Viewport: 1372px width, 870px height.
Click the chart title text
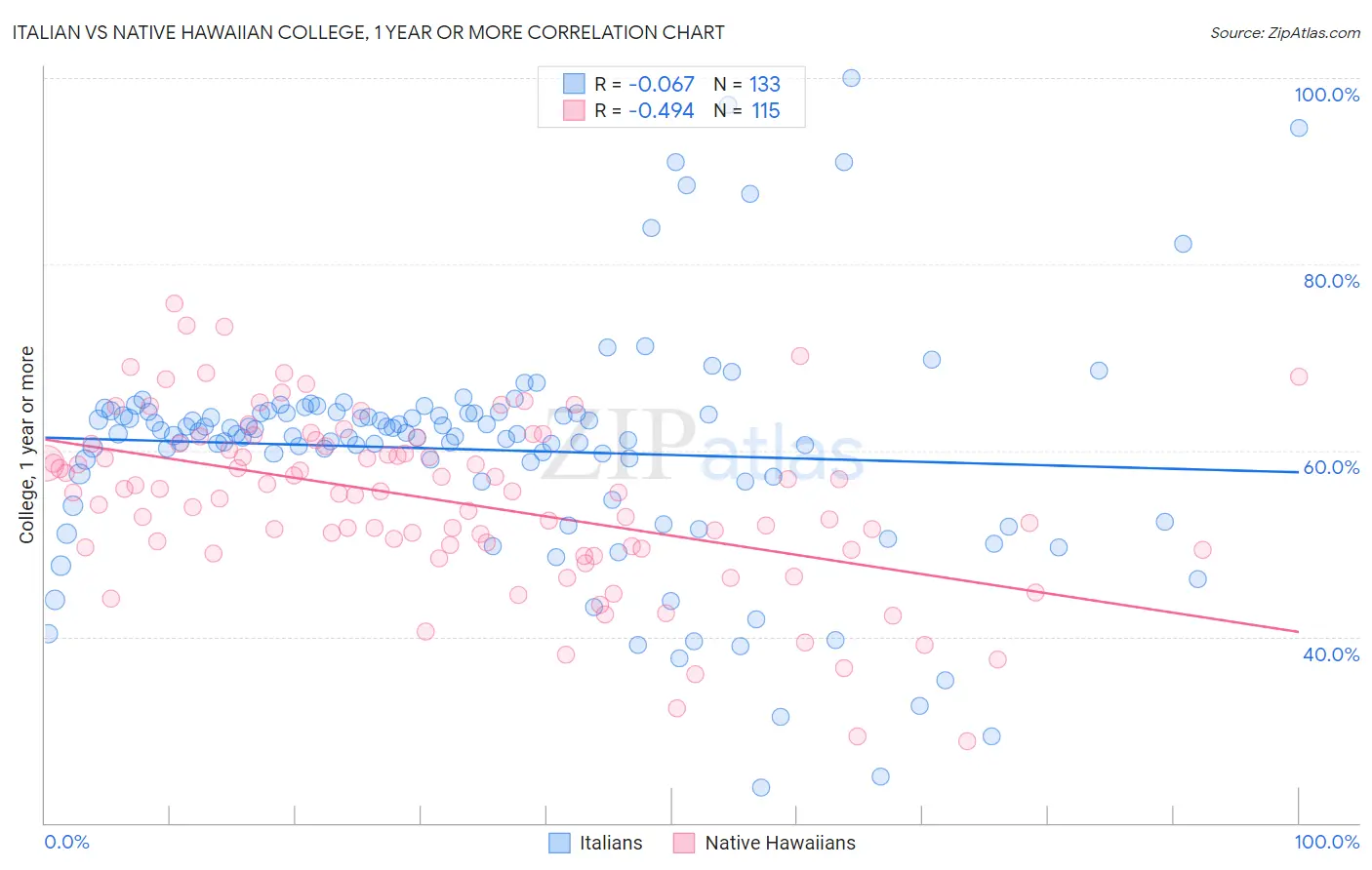(369, 32)
